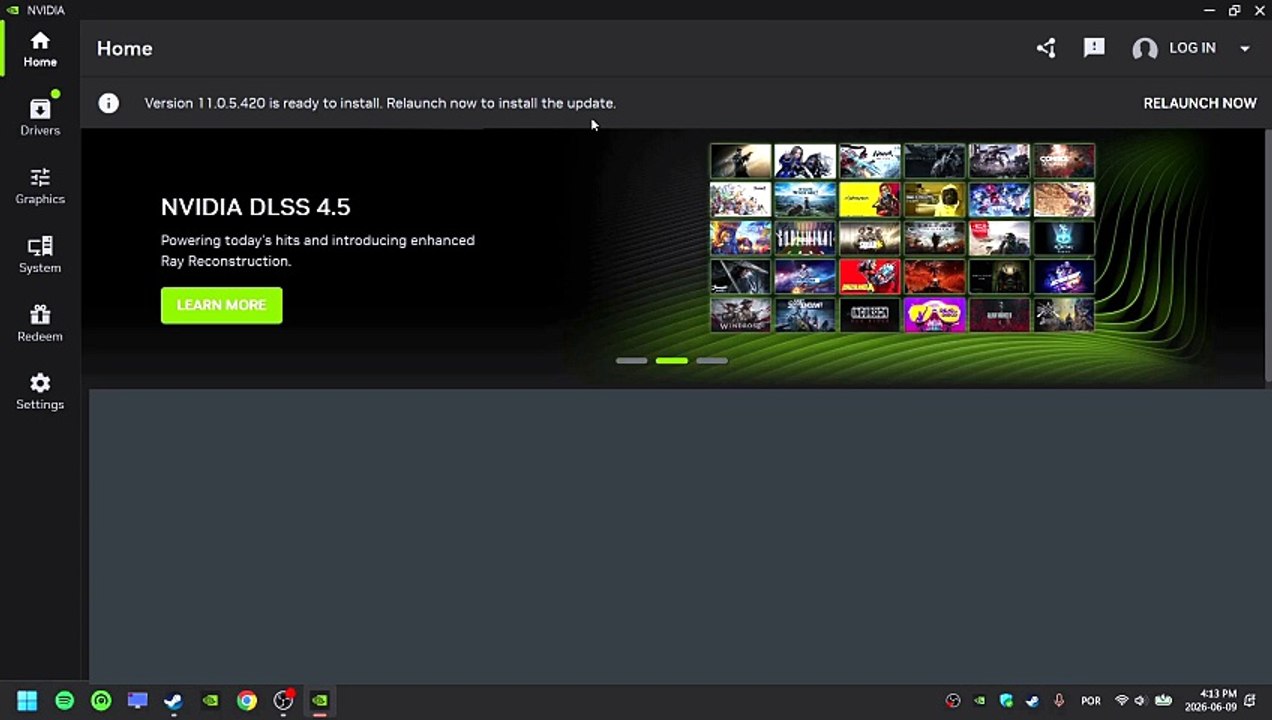Open Google Chrome from the taskbar
Viewport: 1272px width, 720px height.
click(x=246, y=701)
